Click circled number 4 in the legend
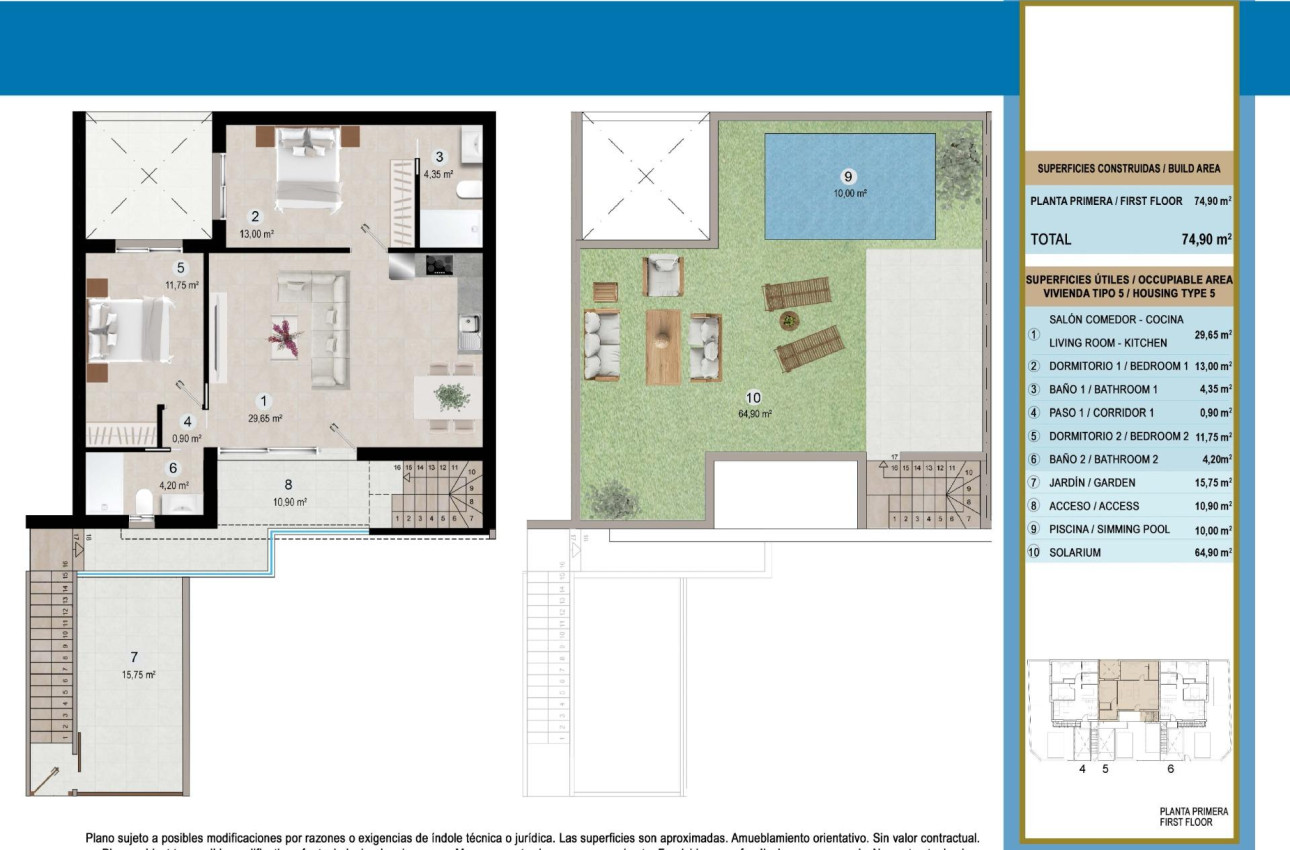The width and height of the screenshot is (1290, 850). tap(1035, 412)
